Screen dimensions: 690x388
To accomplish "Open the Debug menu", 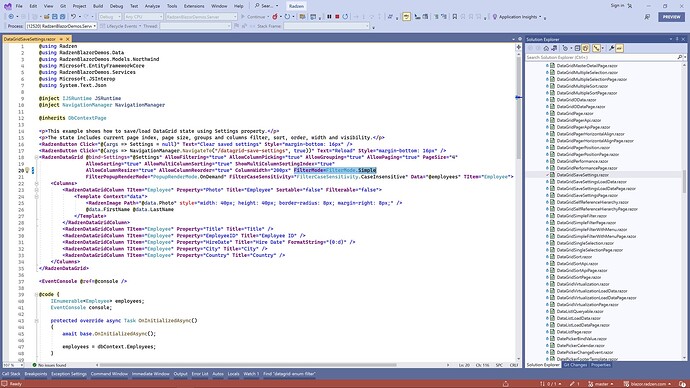I will coord(116,6).
